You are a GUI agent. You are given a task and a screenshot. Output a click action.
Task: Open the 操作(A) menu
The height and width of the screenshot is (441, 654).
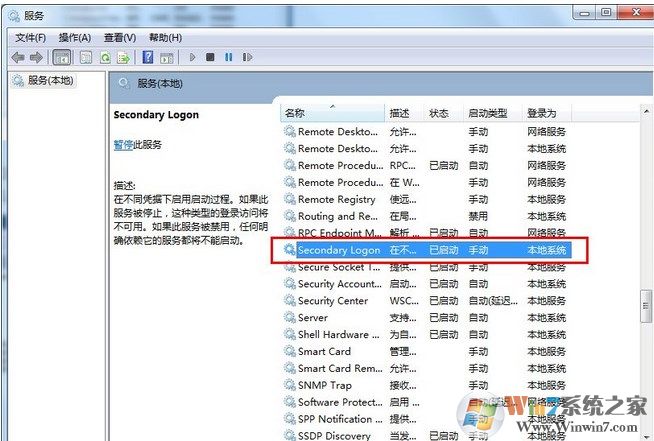pyautogui.click(x=75, y=38)
